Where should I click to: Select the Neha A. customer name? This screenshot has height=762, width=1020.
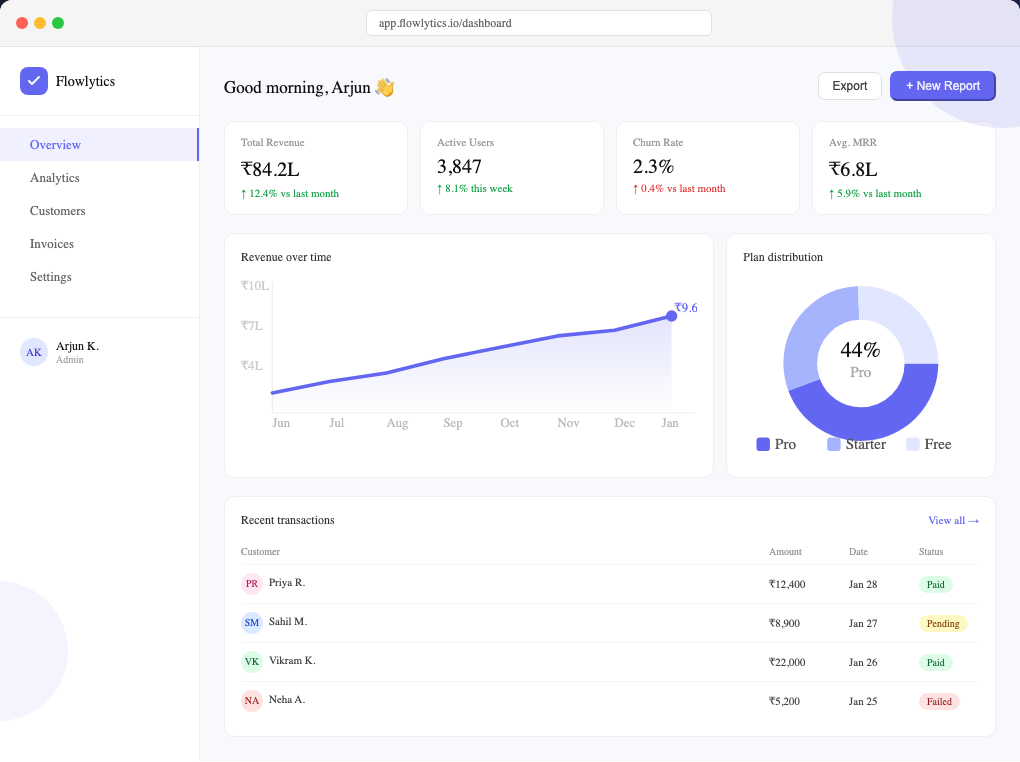287,700
